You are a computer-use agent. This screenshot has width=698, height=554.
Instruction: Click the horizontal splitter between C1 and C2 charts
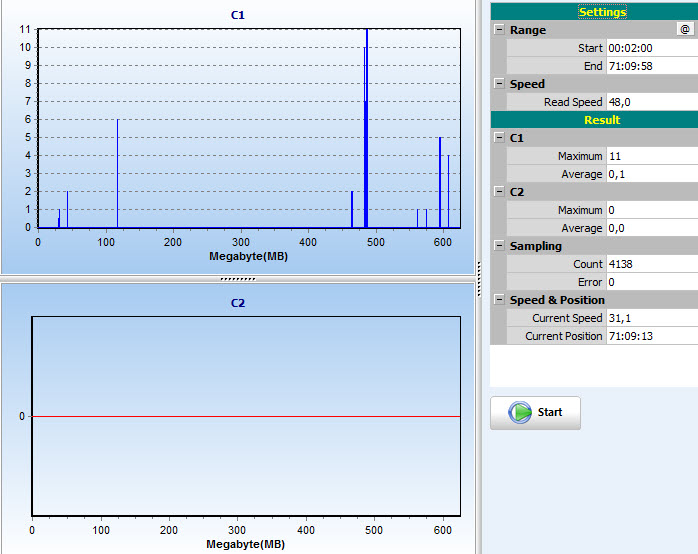[238, 279]
